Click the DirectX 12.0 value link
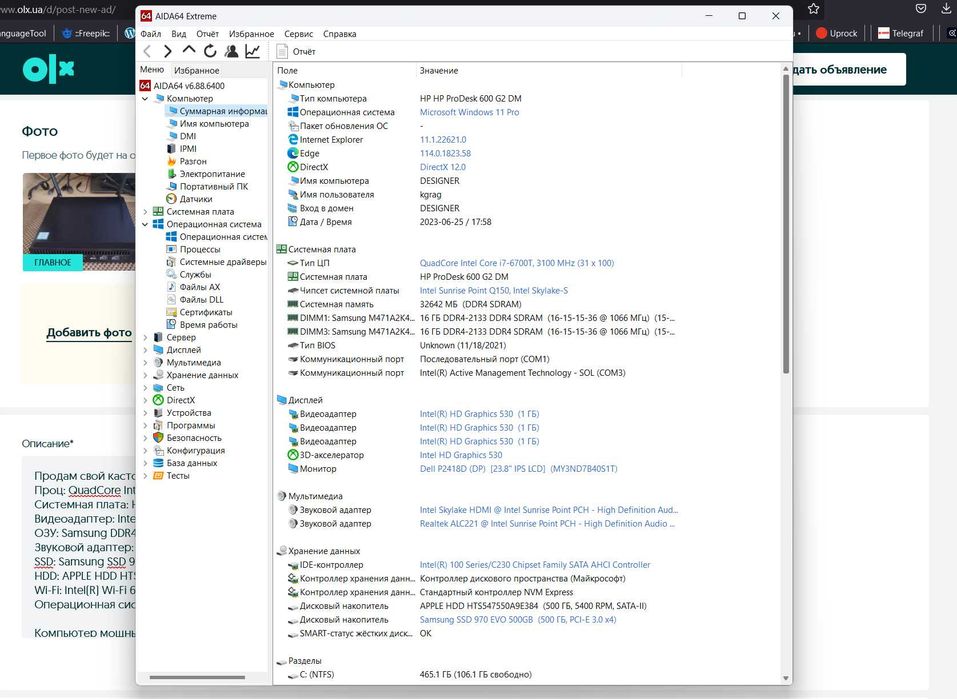This screenshot has height=699, width=957. tap(442, 167)
